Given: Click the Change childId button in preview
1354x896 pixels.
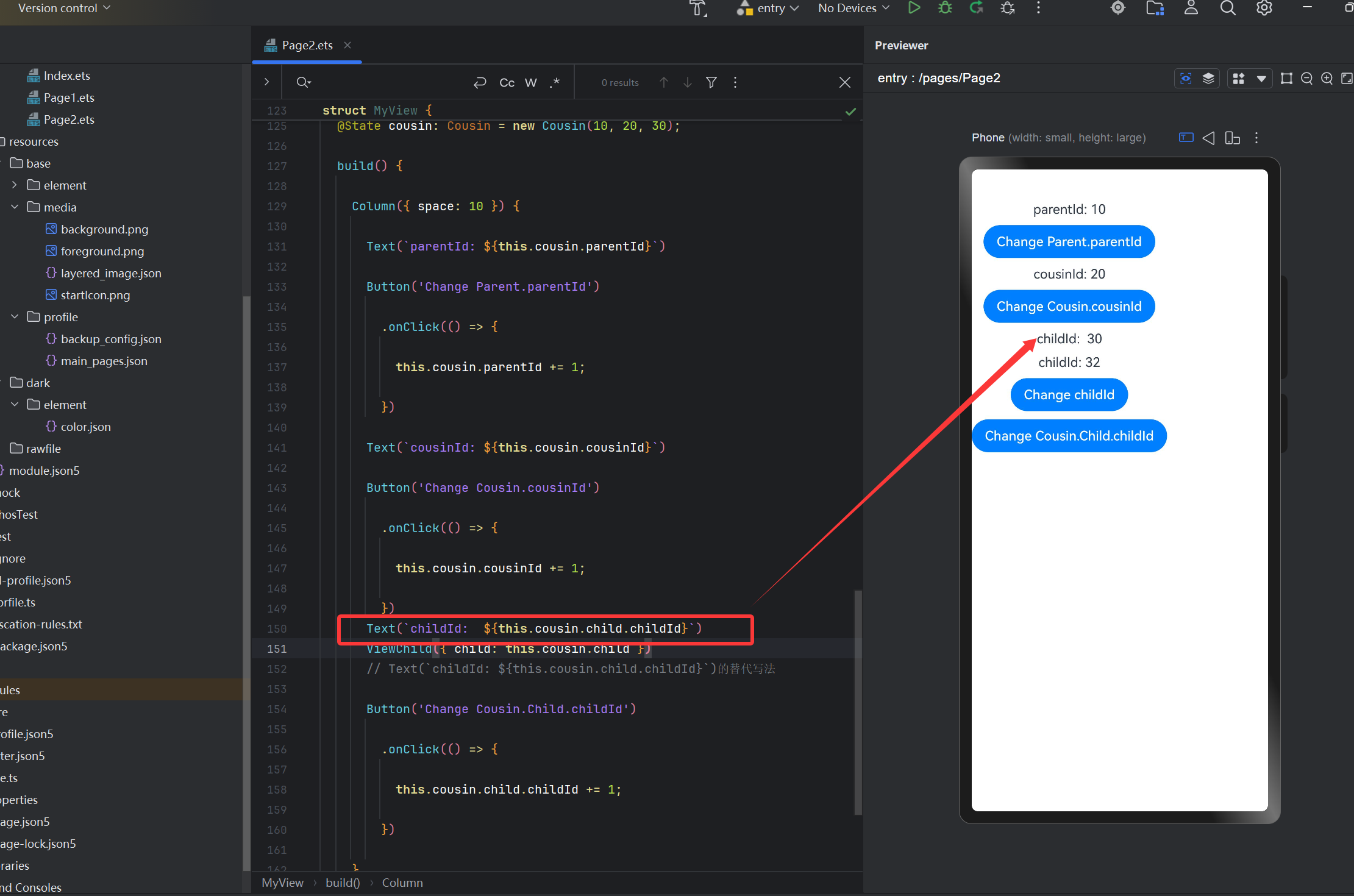Looking at the screenshot, I should pos(1069,395).
